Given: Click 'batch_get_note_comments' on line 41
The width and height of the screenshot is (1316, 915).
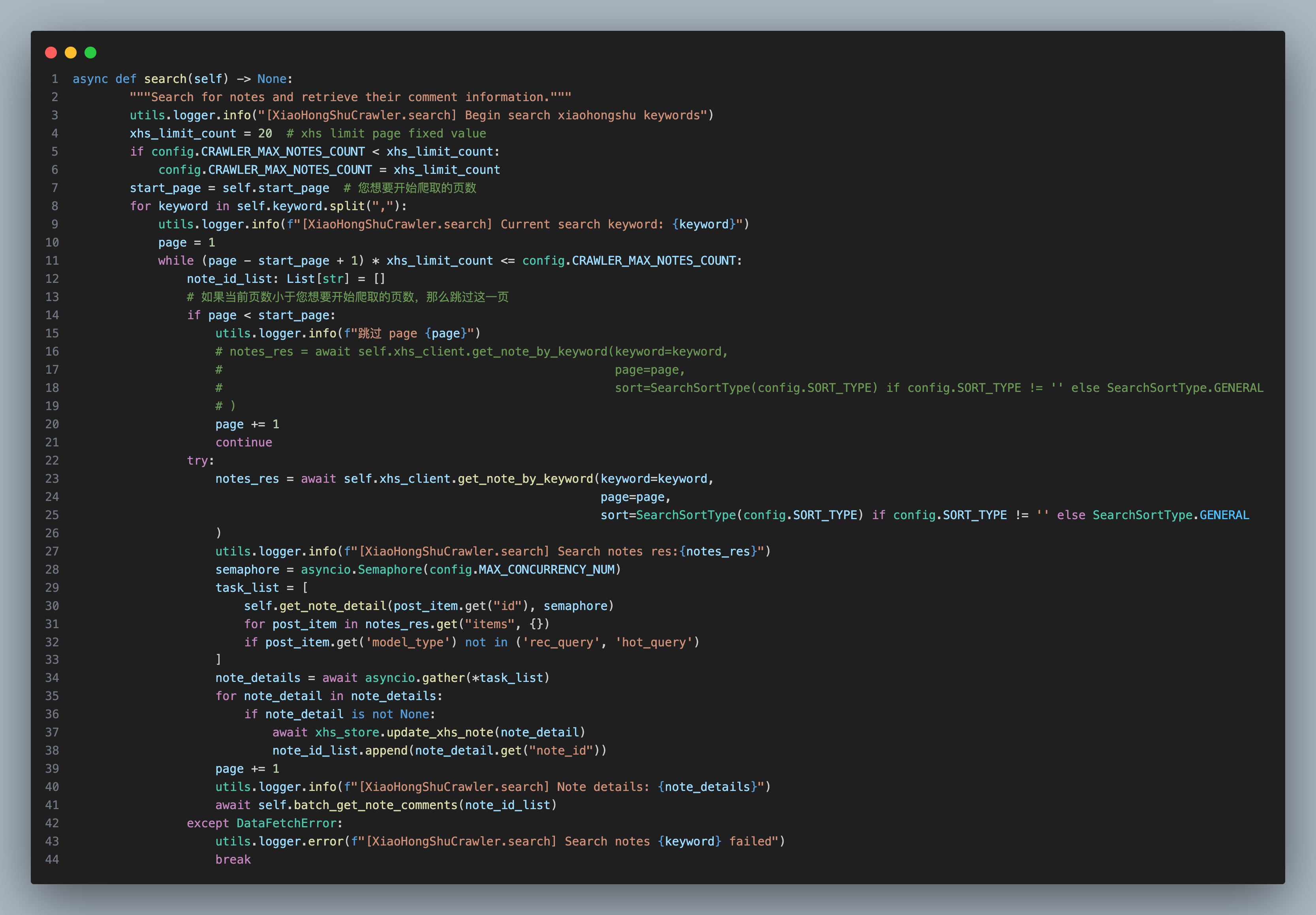Looking at the screenshot, I should 376,806.
